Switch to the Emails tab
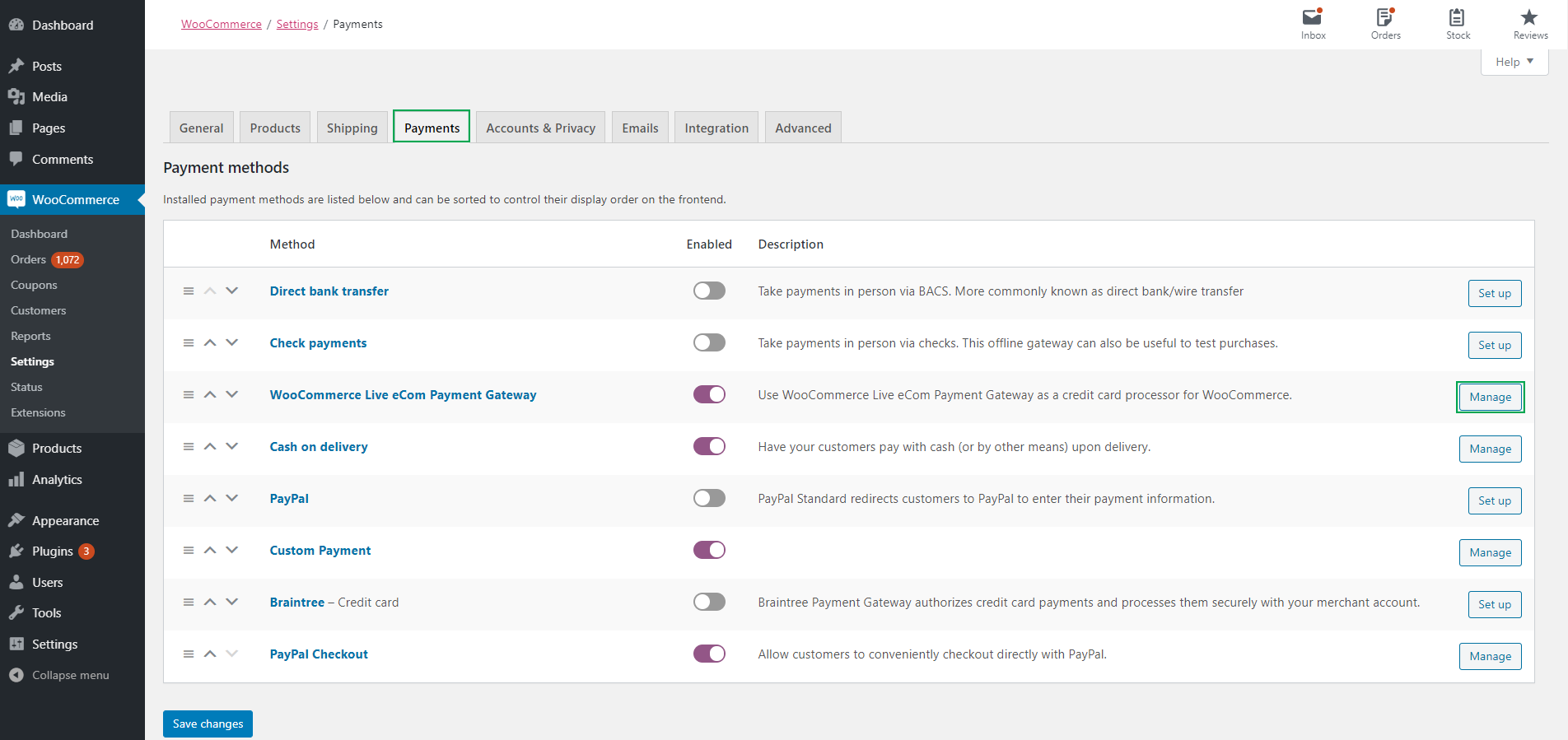 (x=640, y=128)
